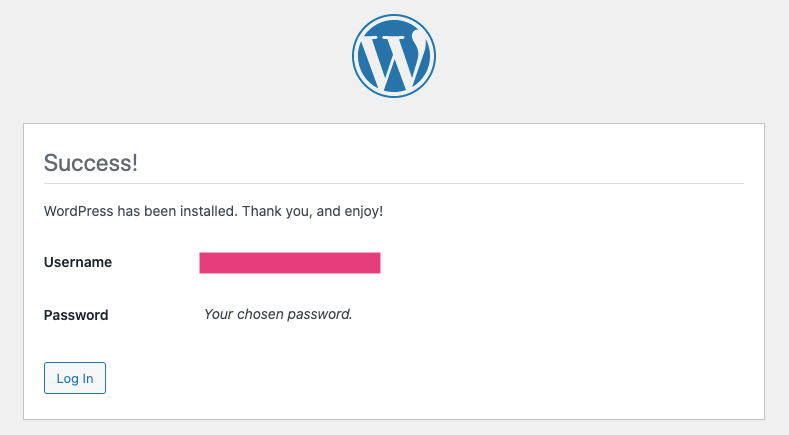The image size is (789, 435).
Task: Click the blue ring of the WordPress logo
Action: click(x=355, y=56)
